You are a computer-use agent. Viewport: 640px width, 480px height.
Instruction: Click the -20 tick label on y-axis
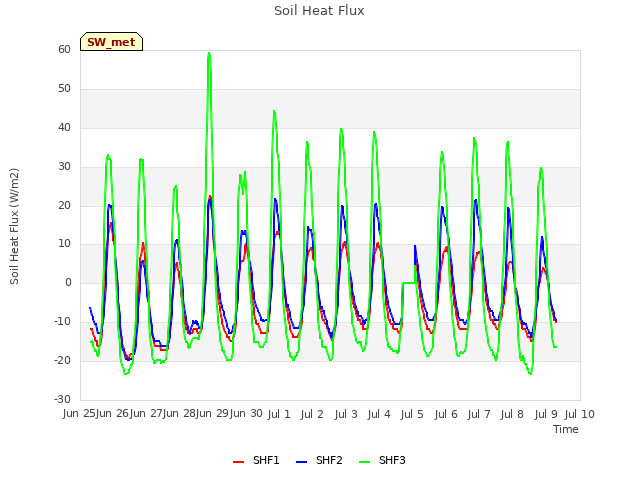coord(62,360)
